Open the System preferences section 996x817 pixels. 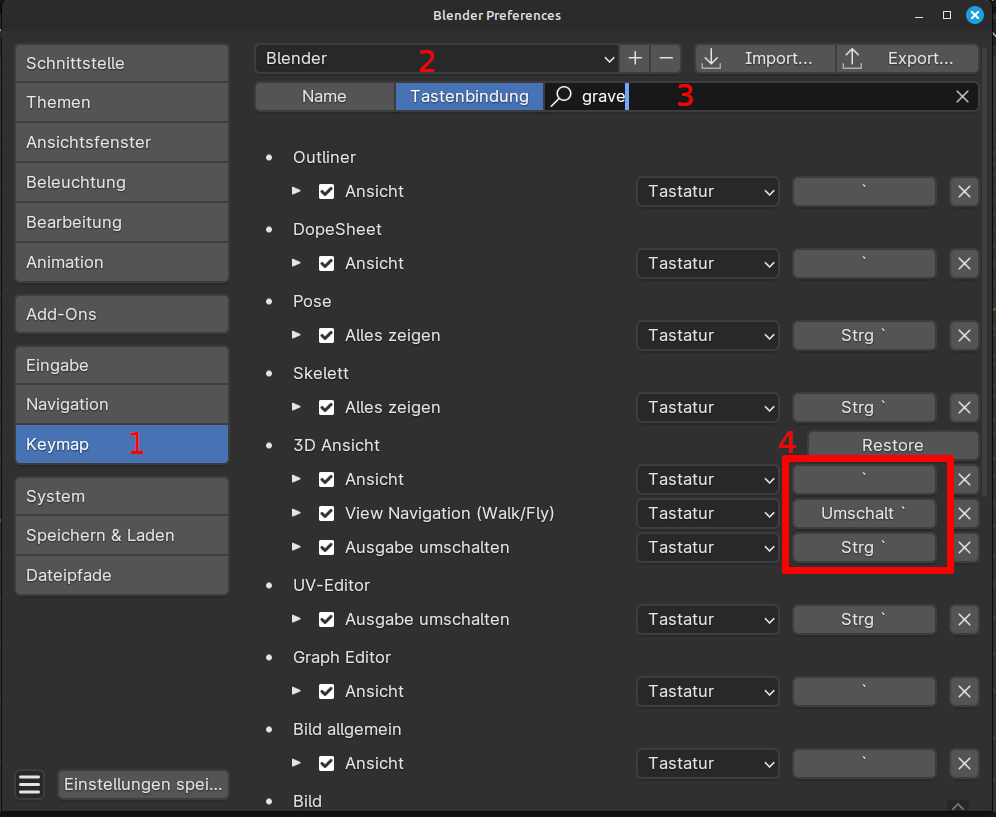pos(122,496)
